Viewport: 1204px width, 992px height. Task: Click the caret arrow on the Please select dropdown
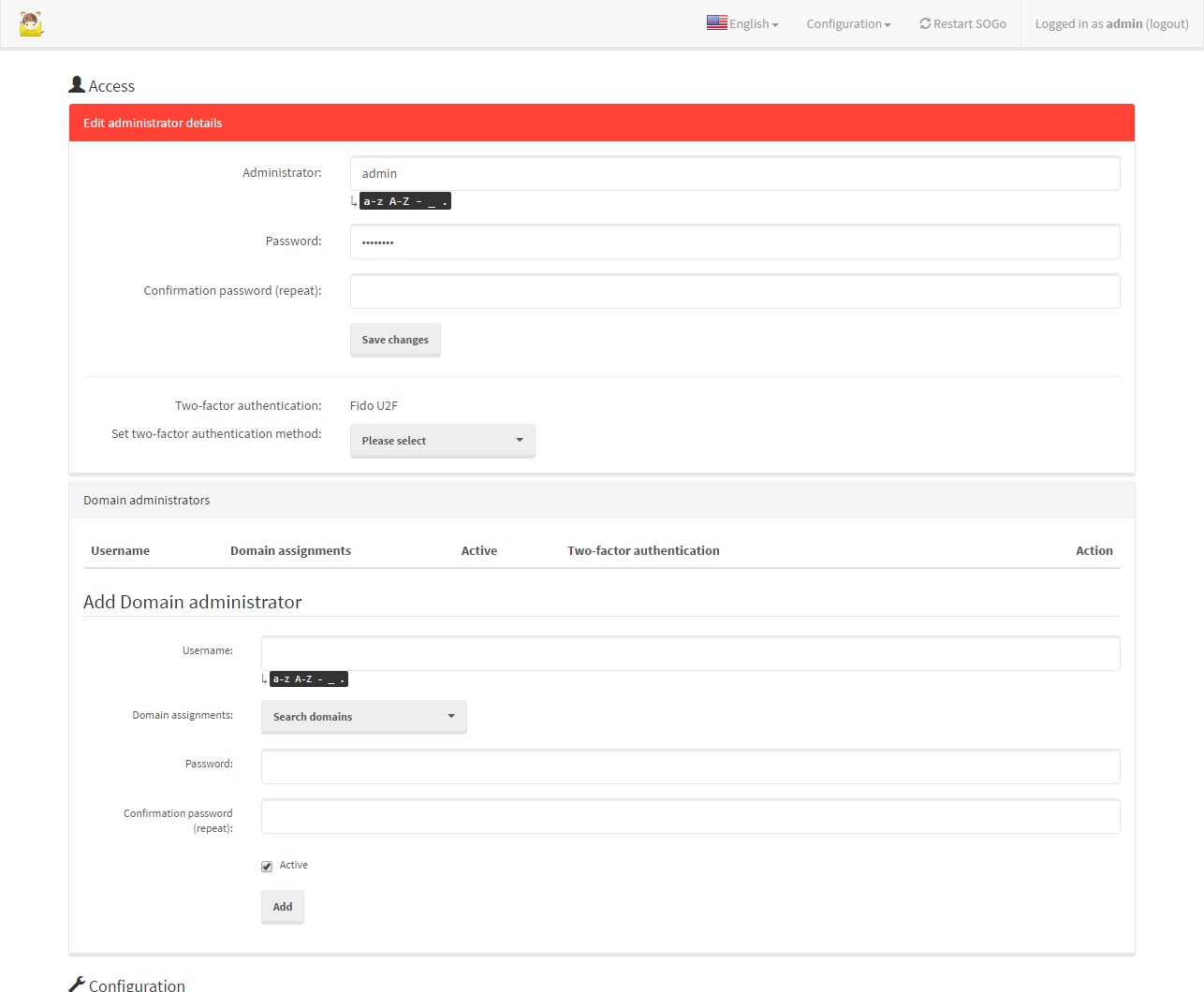(x=520, y=439)
